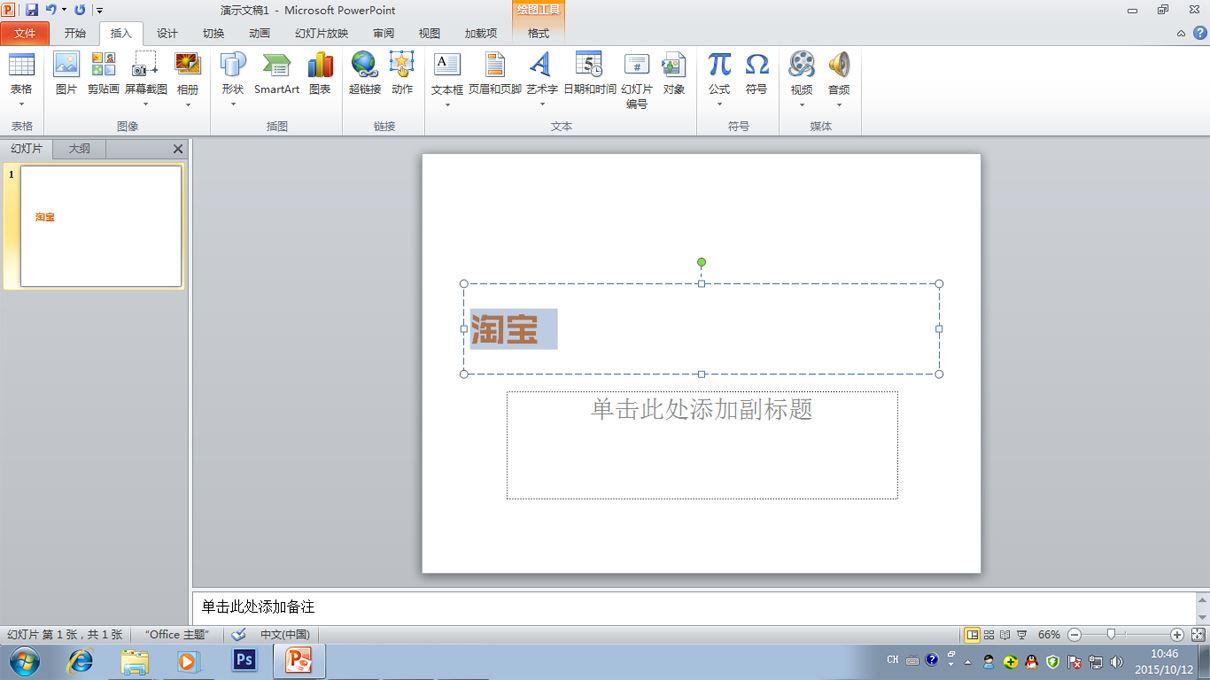
Task: Open the 幻灯片放映 Slide Show tab
Action: [322, 33]
